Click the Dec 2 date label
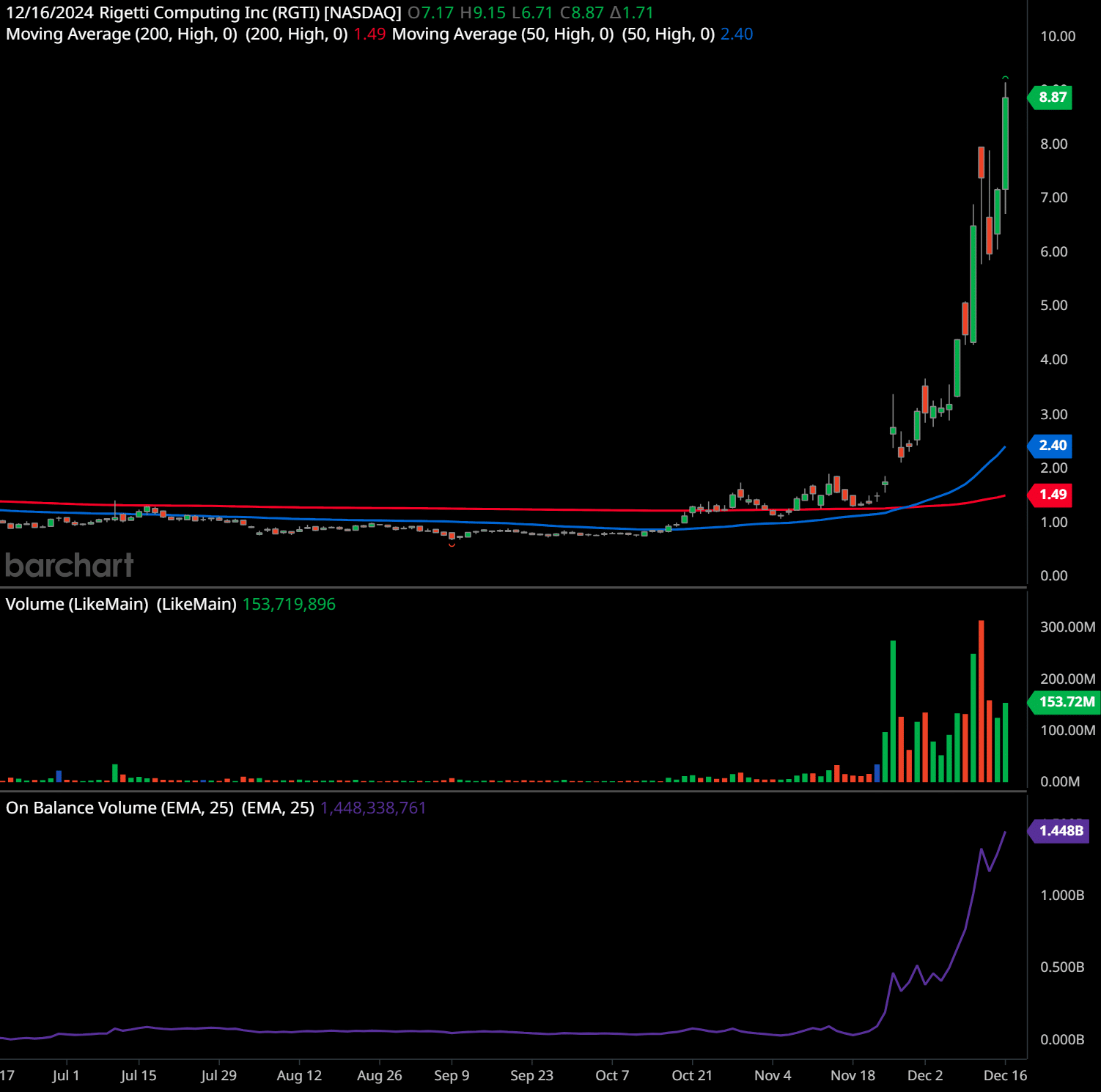The width and height of the screenshot is (1101, 1092). pyautogui.click(x=925, y=1075)
